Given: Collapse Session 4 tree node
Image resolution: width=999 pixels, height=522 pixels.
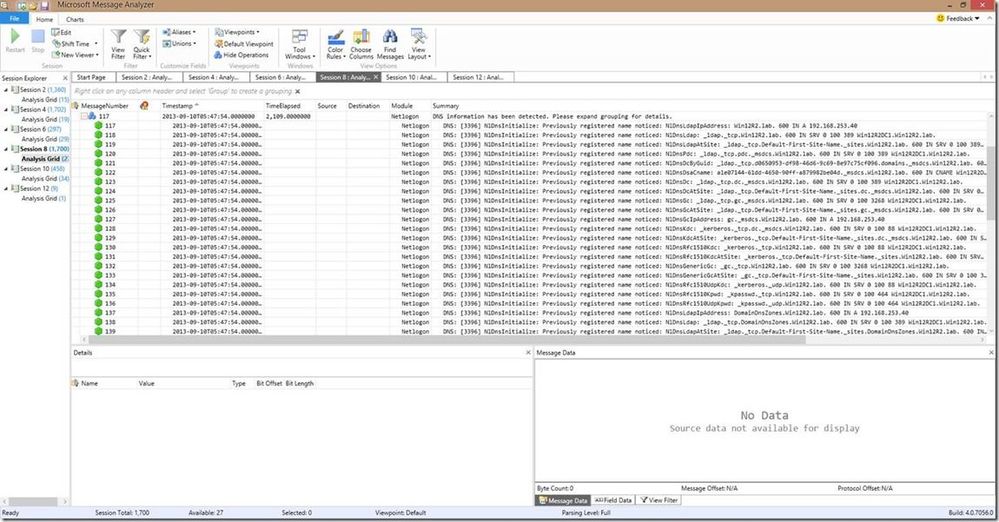Looking at the screenshot, I should (6, 110).
